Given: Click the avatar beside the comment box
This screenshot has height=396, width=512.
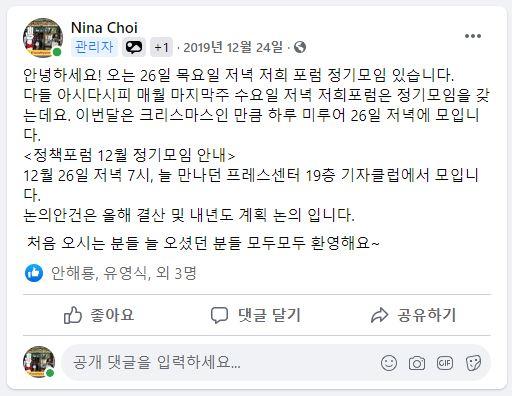Looking at the screenshot, I should pyautogui.click(x=39, y=362).
